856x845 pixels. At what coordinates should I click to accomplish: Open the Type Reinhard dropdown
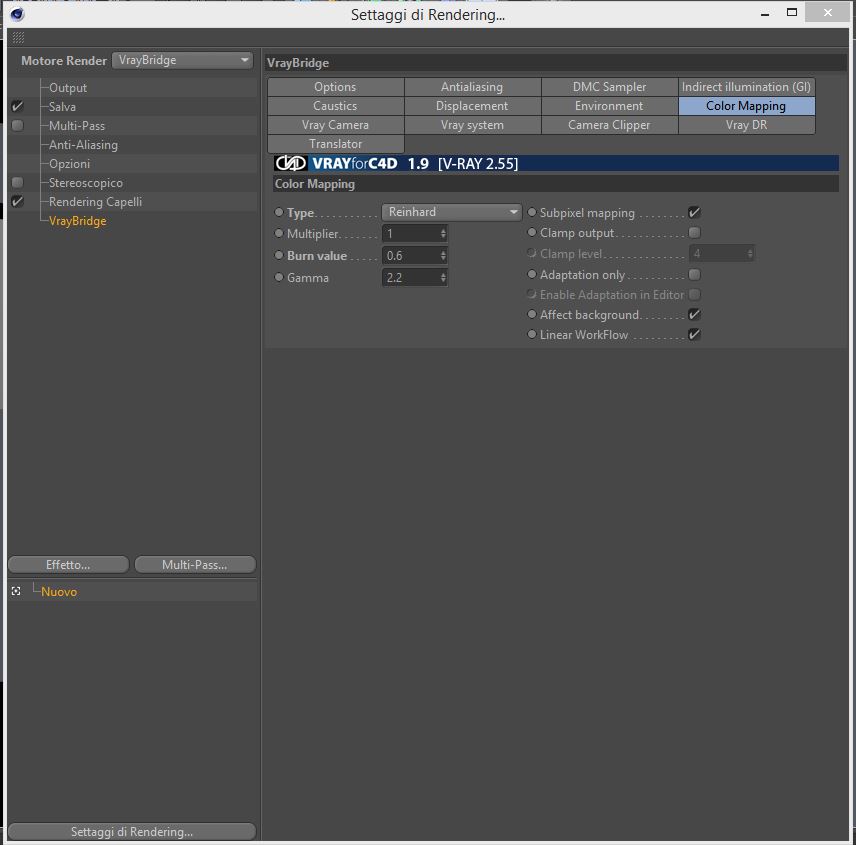451,212
